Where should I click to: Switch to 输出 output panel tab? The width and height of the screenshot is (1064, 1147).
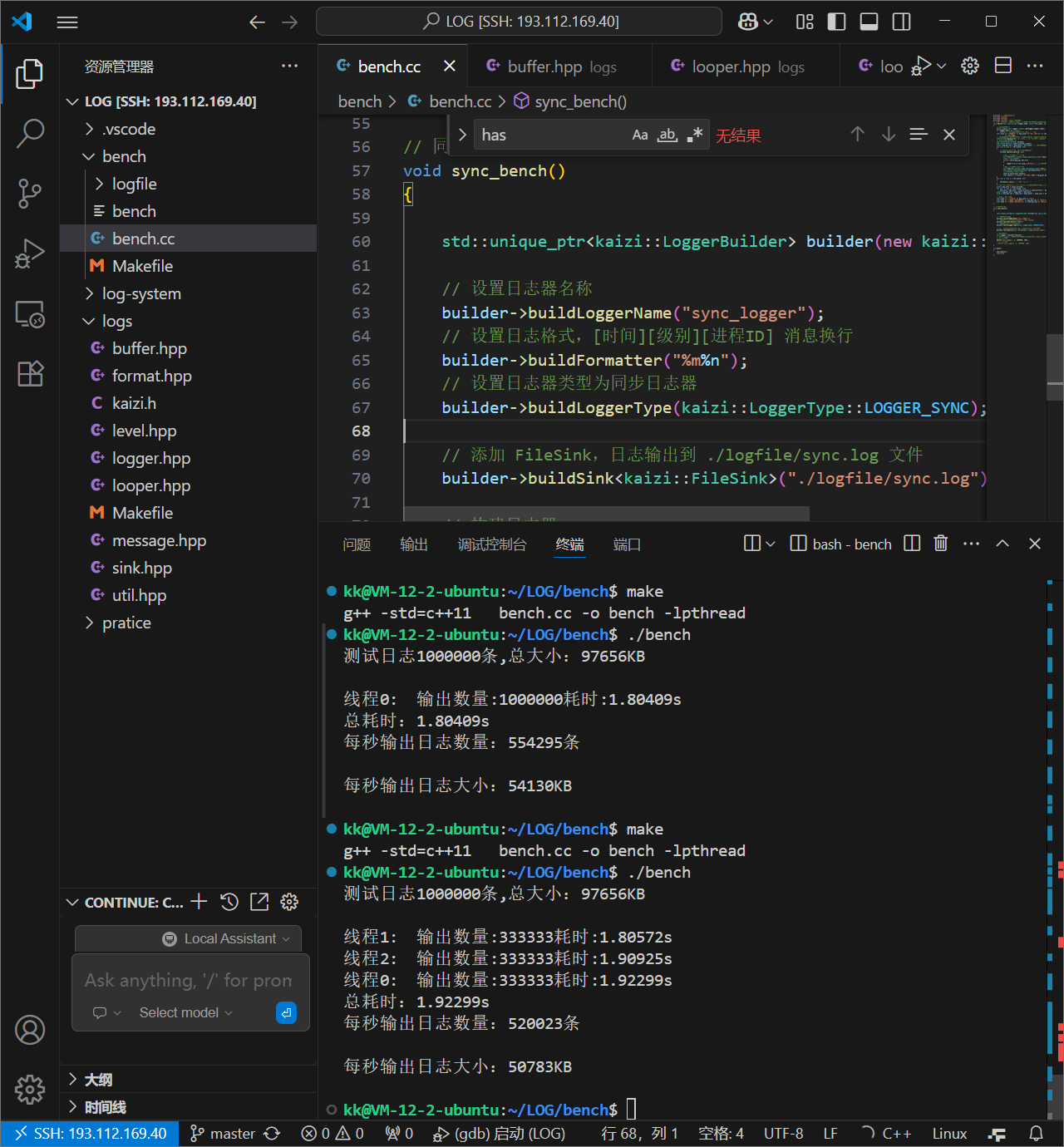point(414,544)
